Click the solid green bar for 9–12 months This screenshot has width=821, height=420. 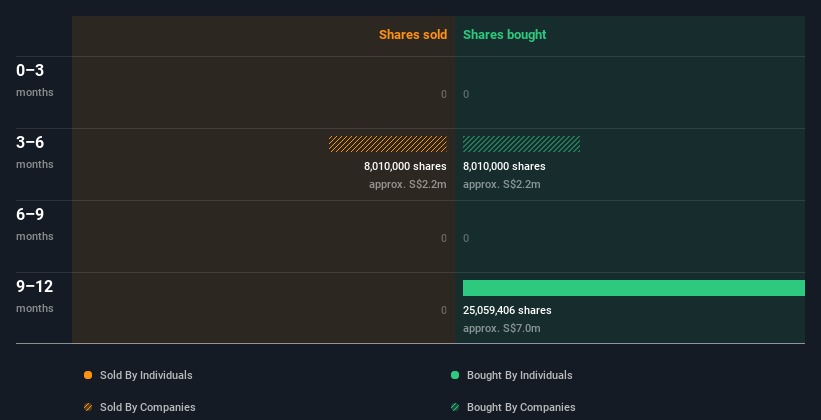634,288
